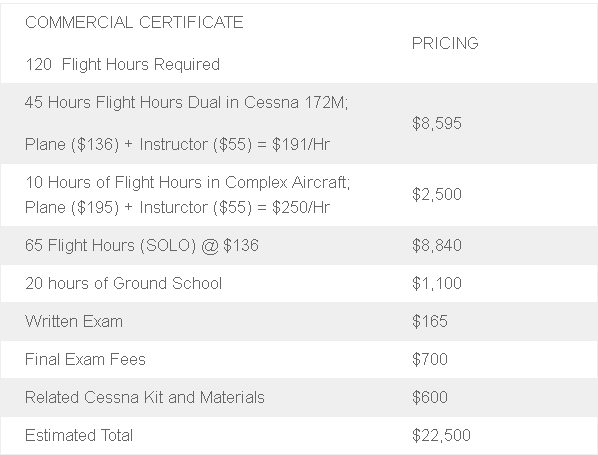Screen dimensions: 598x455
Task: Select the 20 hours of Ground School row
Action: point(299,283)
